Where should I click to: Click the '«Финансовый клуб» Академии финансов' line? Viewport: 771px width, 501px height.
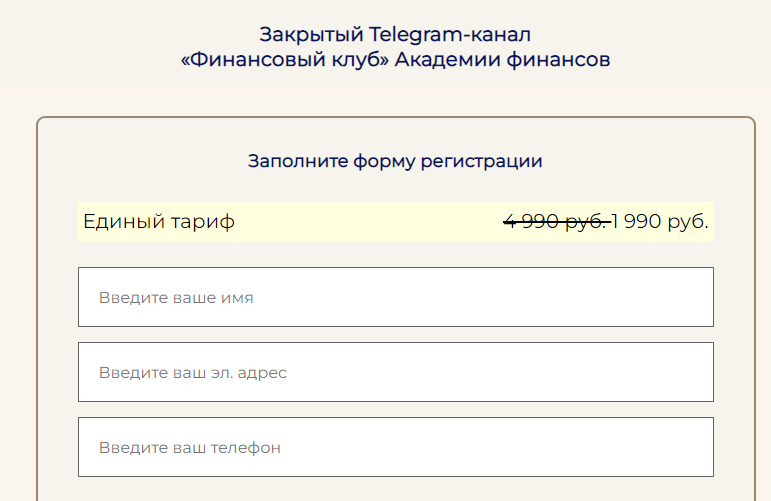[395, 60]
